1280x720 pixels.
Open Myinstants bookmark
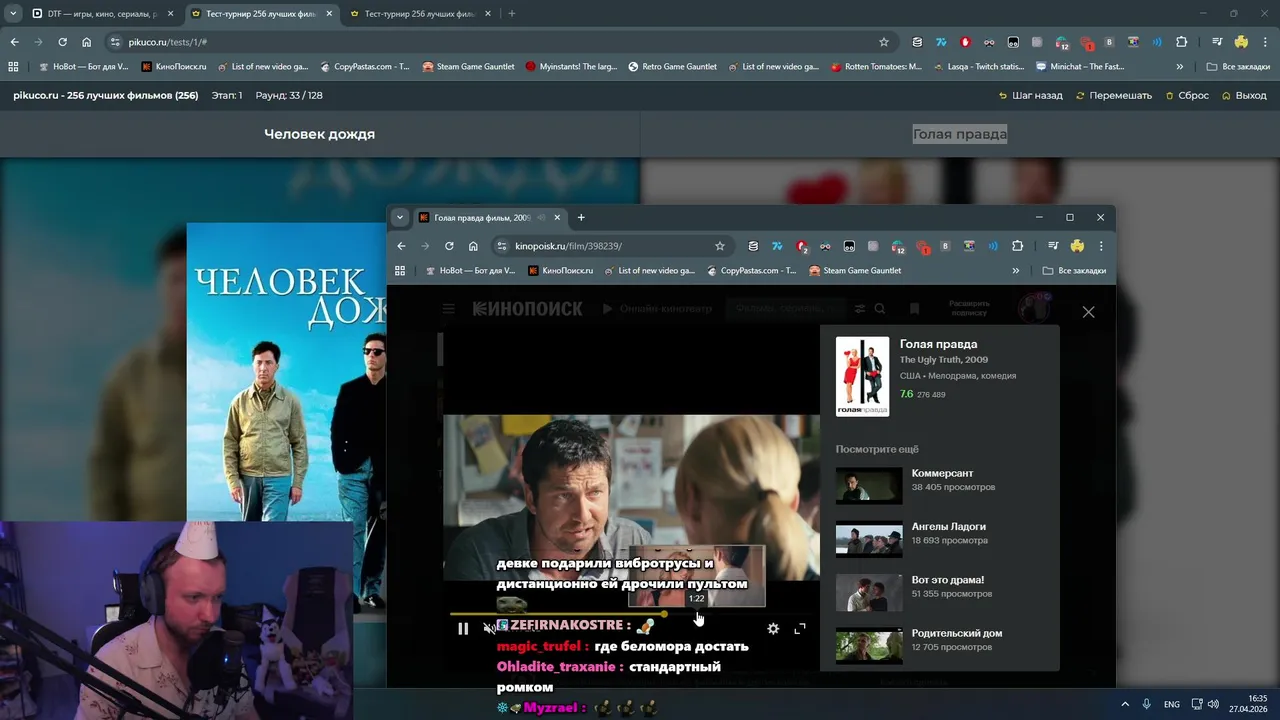(571, 66)
